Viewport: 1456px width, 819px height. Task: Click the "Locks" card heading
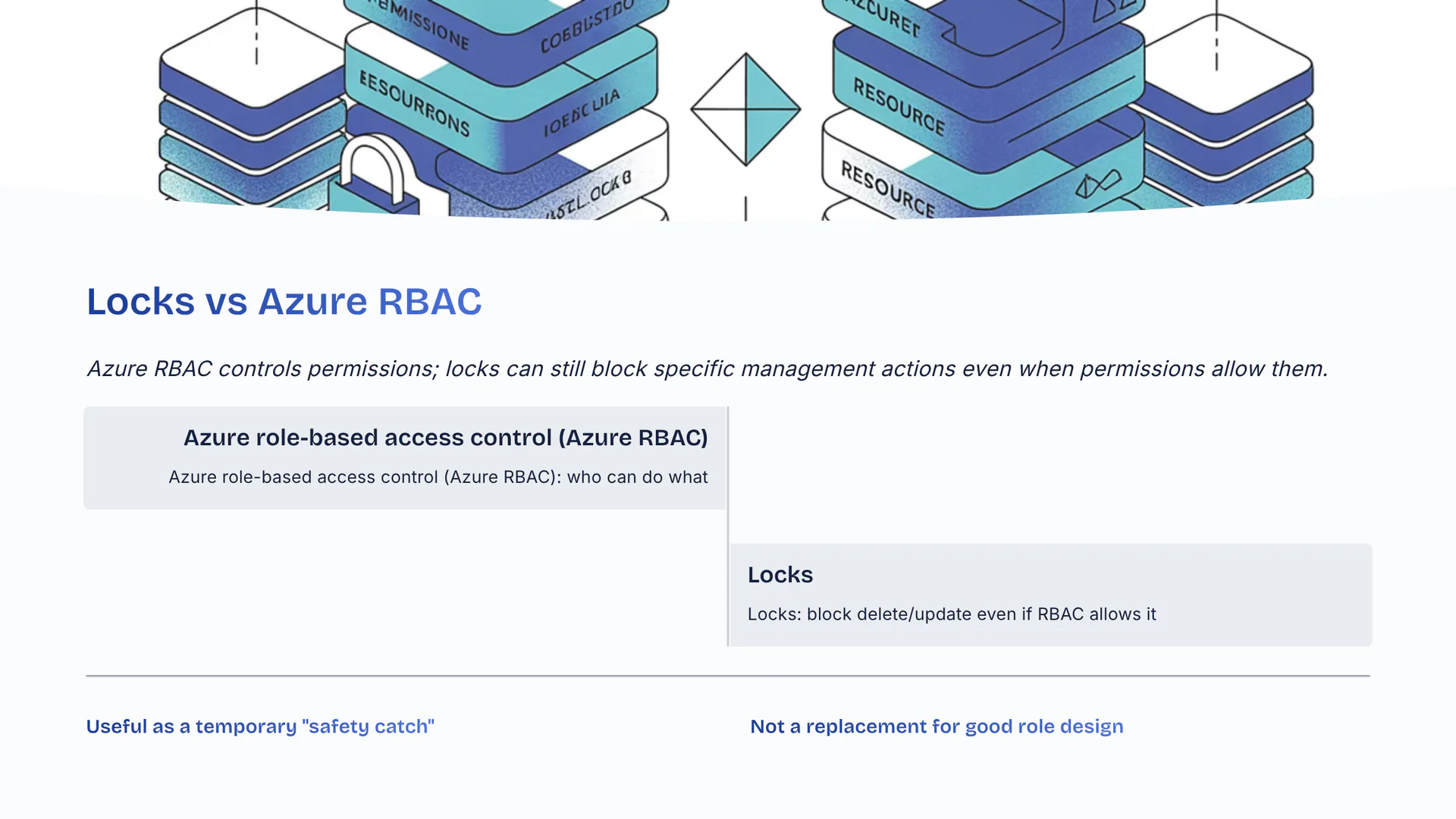[780, 575]
